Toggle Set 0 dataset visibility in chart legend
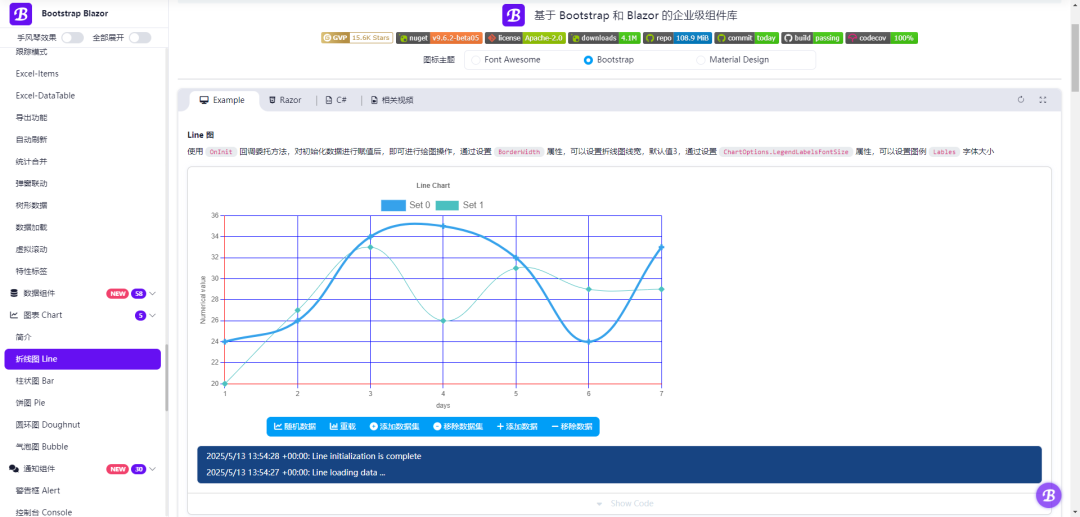The height and width of the screenshot is (517, 1080). click(406, 205)
